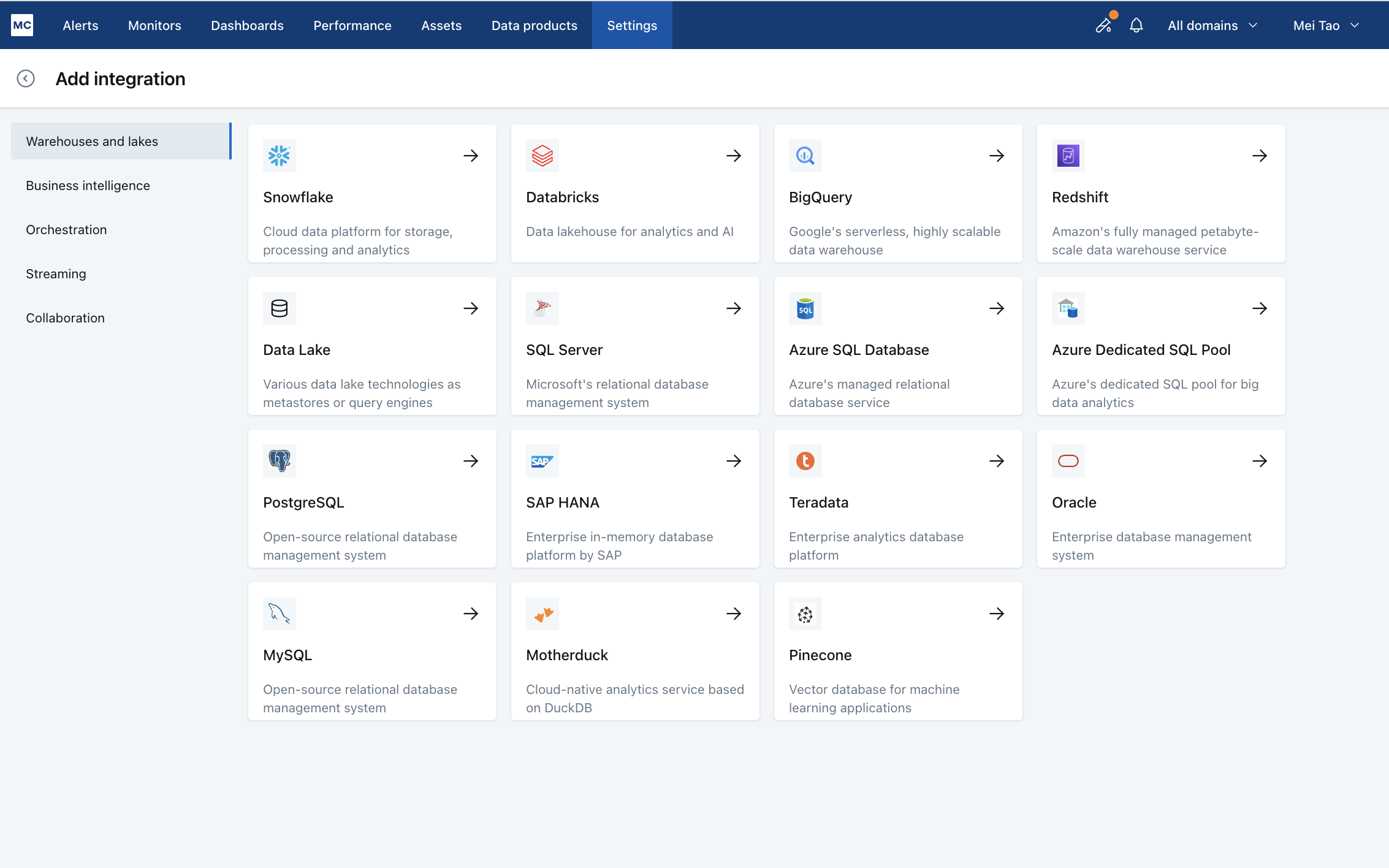
Task: Click the Databricks logo icon
Action: 542,156
